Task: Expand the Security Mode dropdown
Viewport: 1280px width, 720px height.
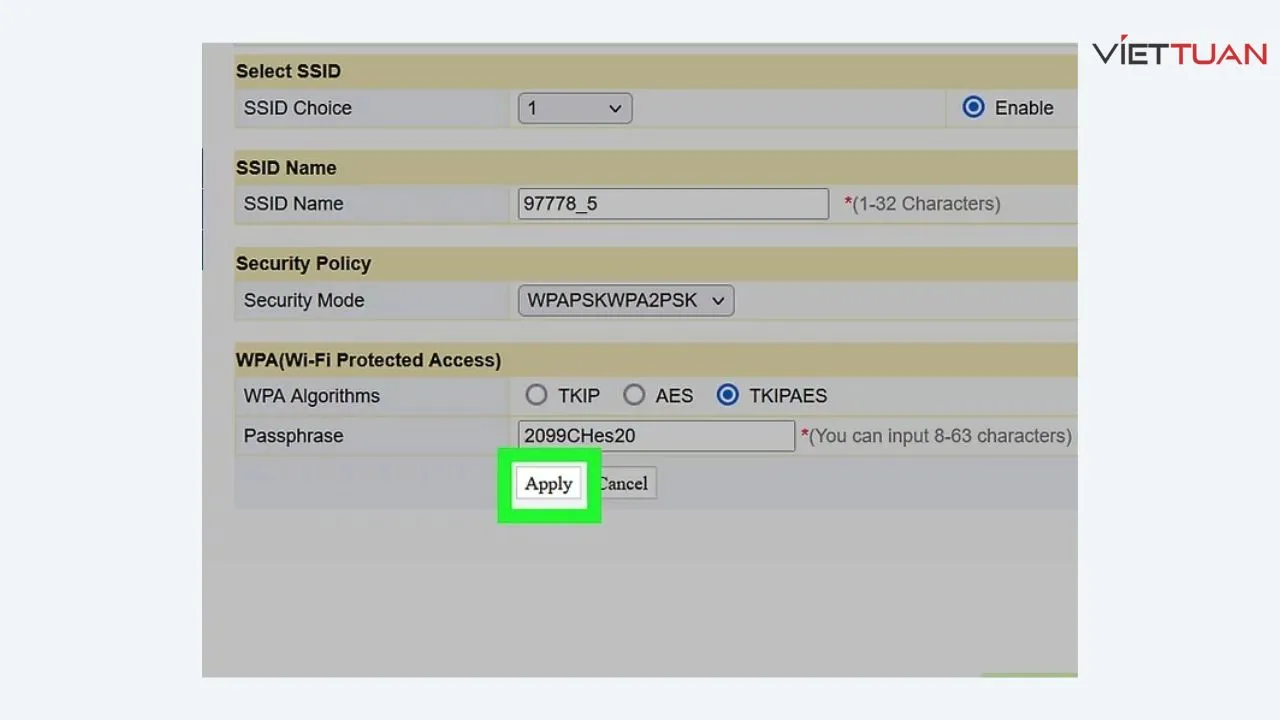Action: [x=625, y=300]
